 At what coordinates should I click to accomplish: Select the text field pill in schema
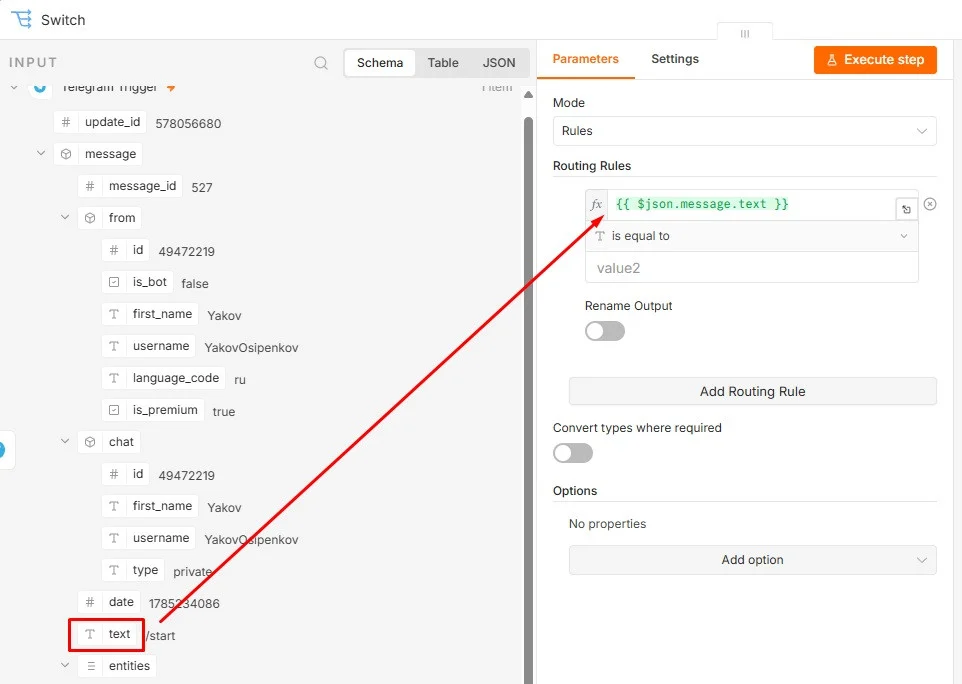pyautogui.click(x=107, y=634)
